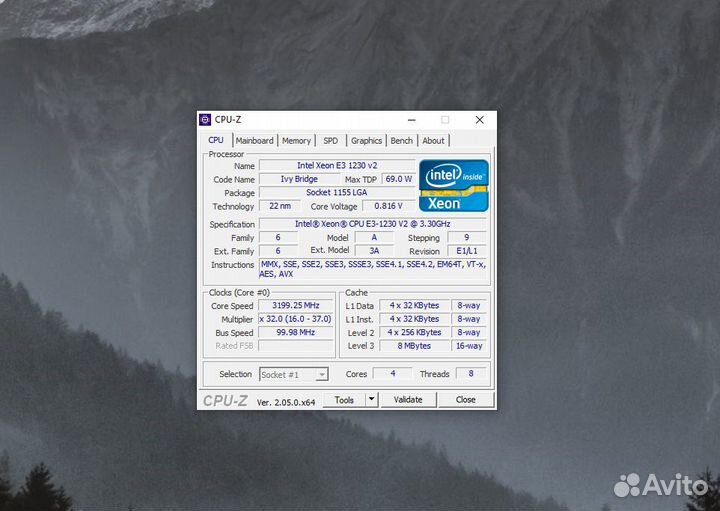Click the Level 2 value 4 x 256 KBytes
Image resolution: width=720 pixels, height=511 pixels.
pos(414,332)
